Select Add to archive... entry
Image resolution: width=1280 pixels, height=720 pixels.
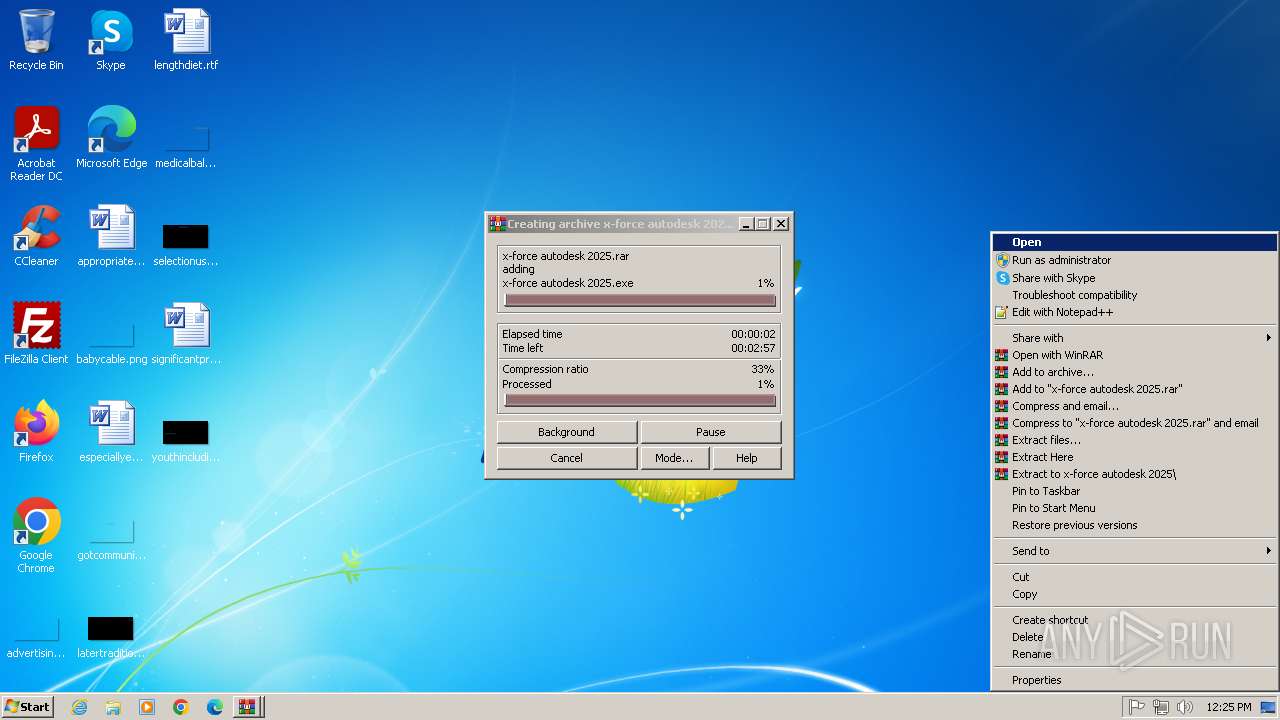[1134, 372]
